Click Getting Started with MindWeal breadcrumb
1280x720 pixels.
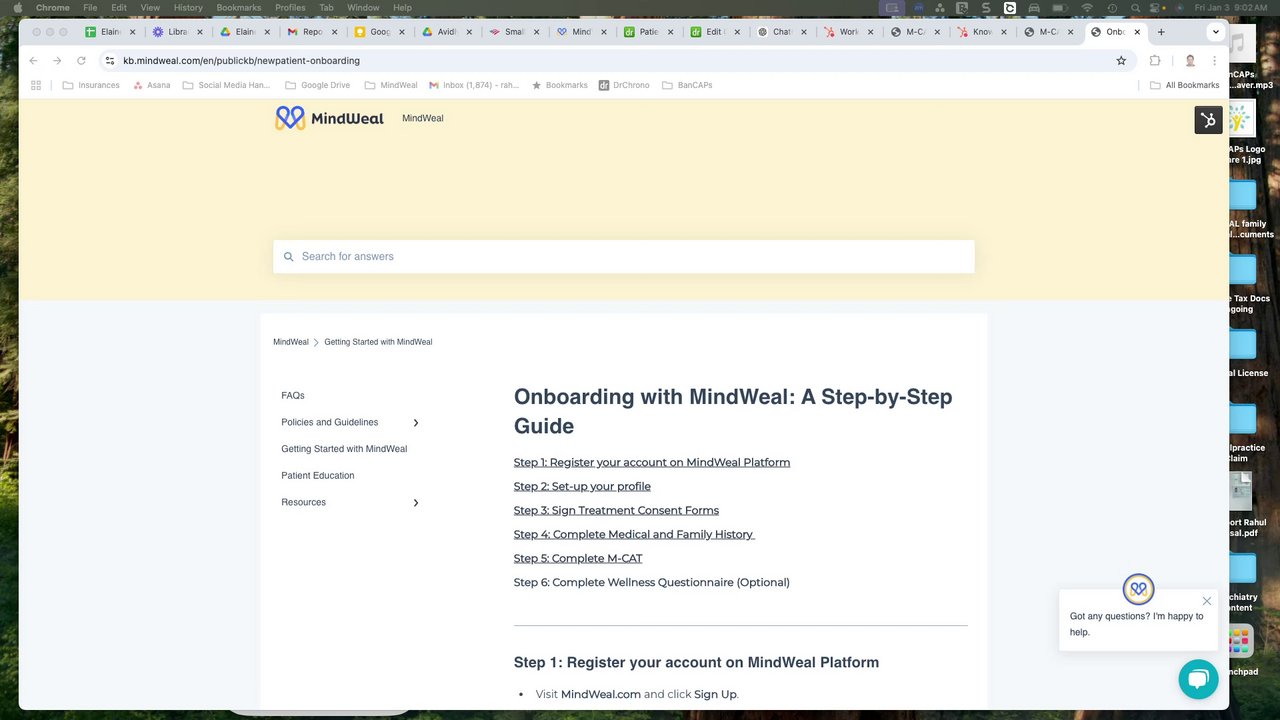click(378, 342)
